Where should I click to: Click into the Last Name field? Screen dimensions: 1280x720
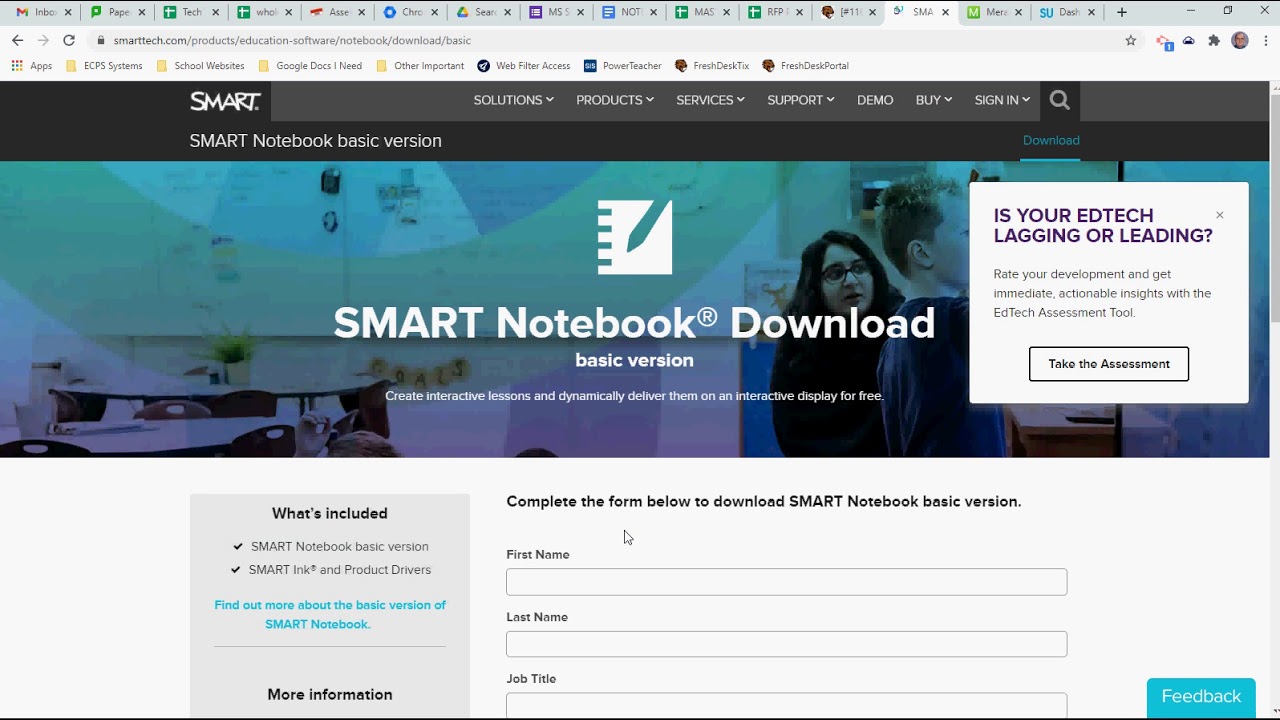786,644
